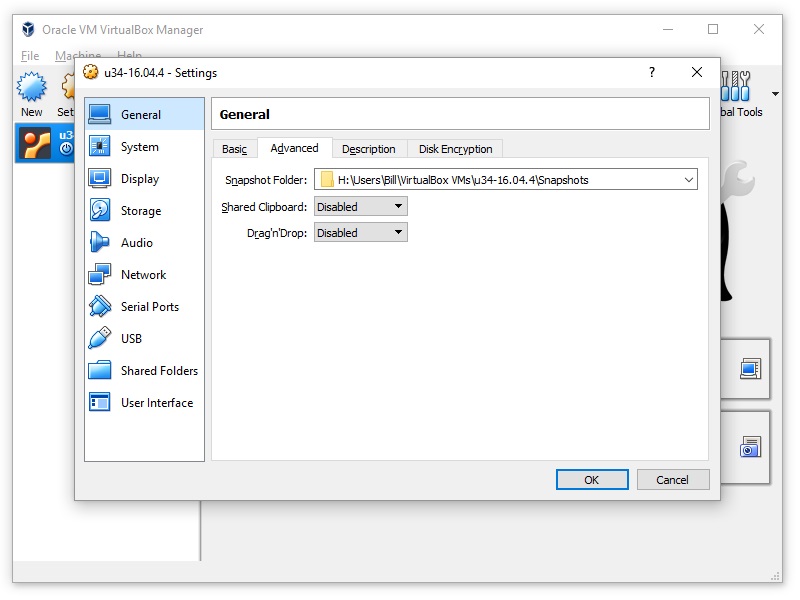This screenshot has height=600, width=800.
Task: Select the Shared Folders icon
Action: [x=100, y=371]
